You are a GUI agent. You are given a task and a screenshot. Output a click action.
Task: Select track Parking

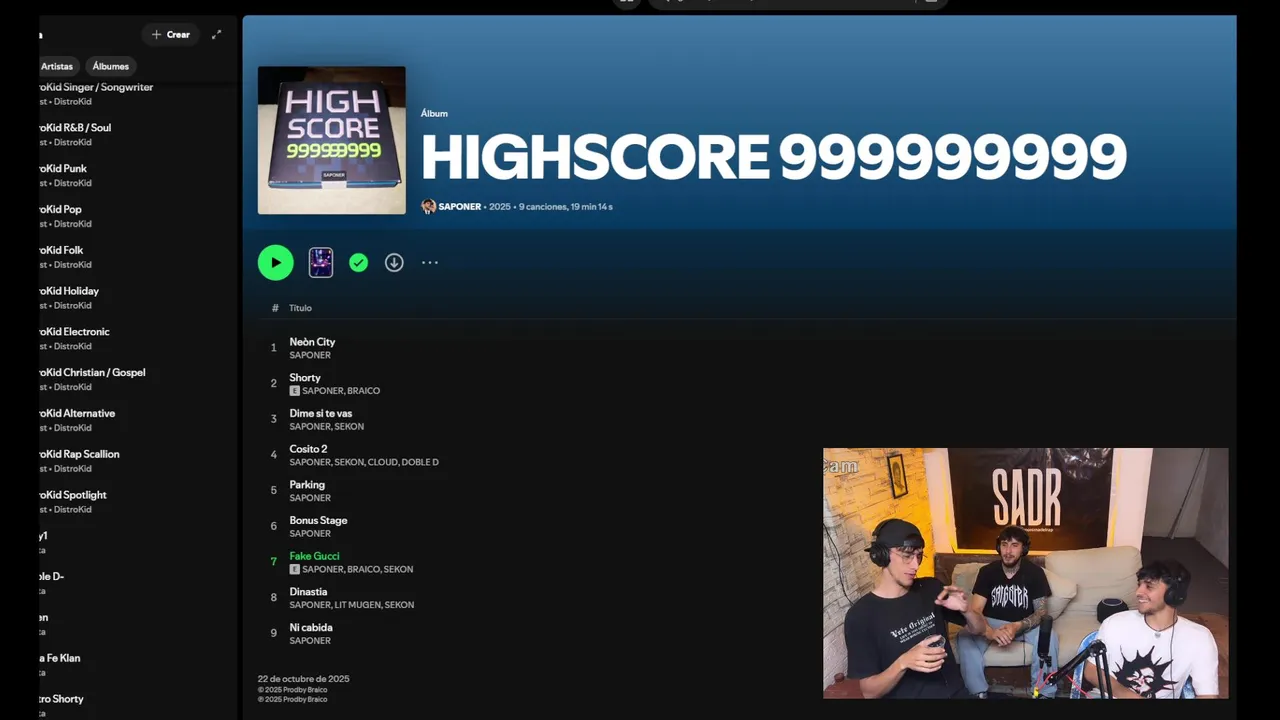click(x=307, y=485)
